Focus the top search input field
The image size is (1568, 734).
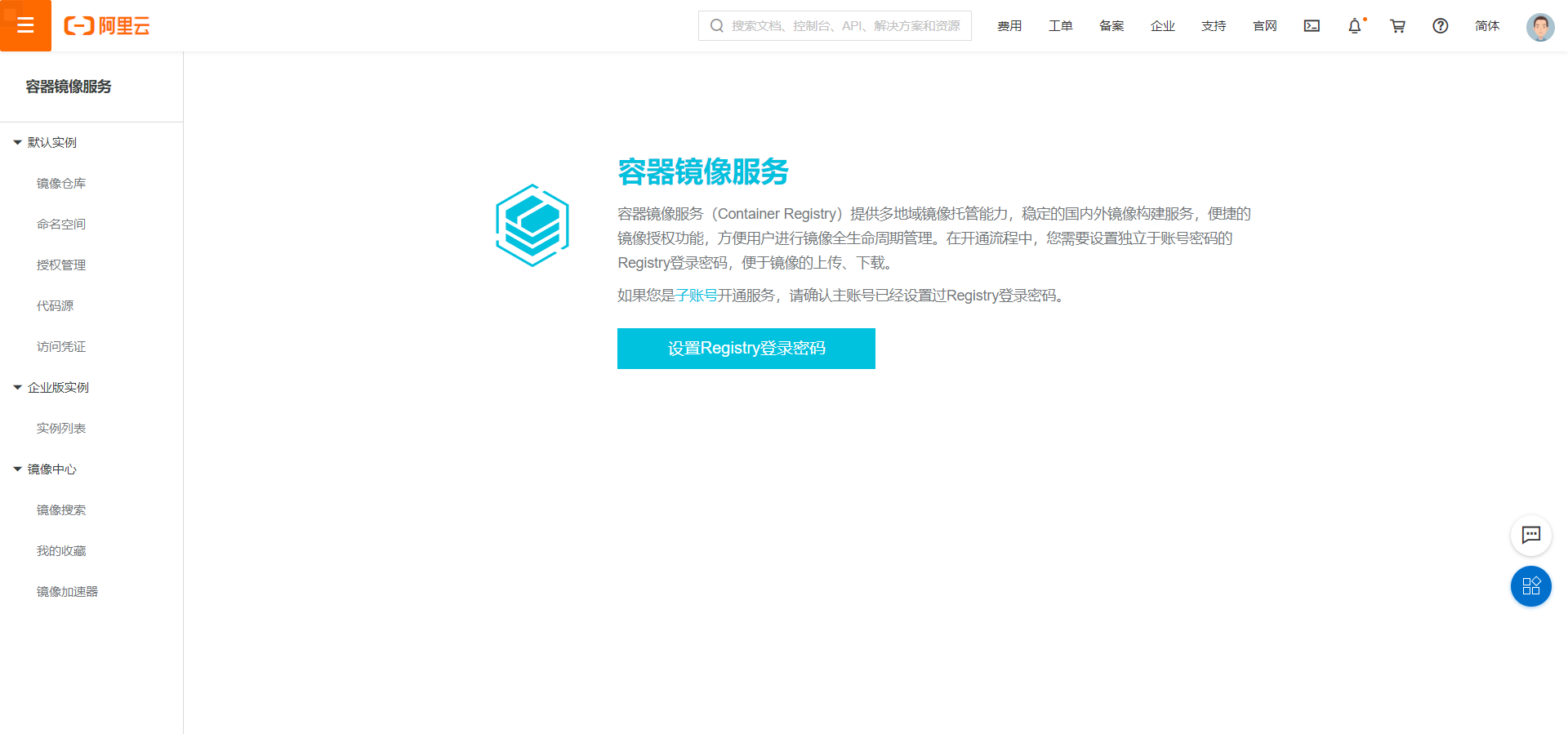[835, 26]
